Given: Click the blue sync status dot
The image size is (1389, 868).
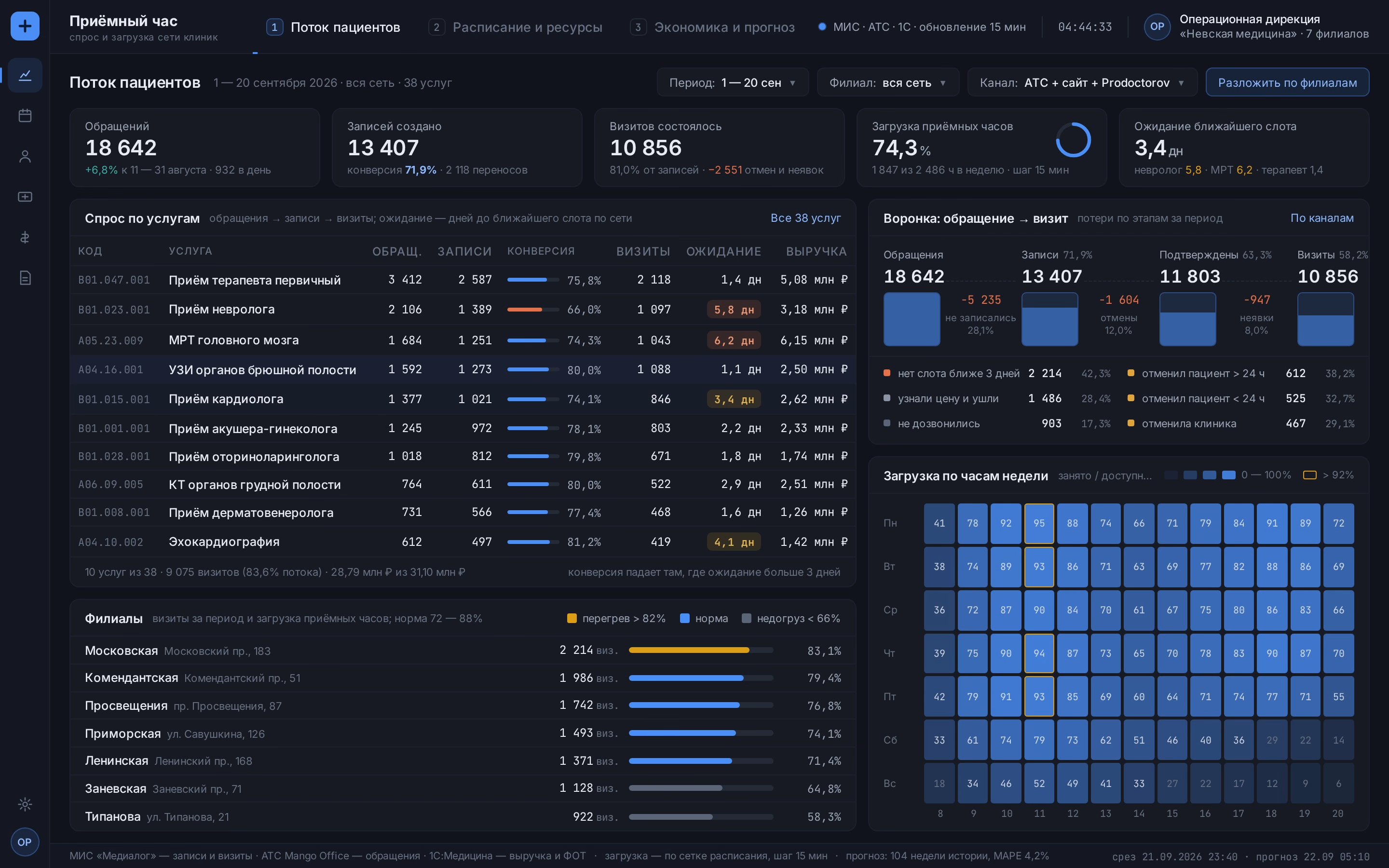Looking at the screenshot, I should pos(822,27).
